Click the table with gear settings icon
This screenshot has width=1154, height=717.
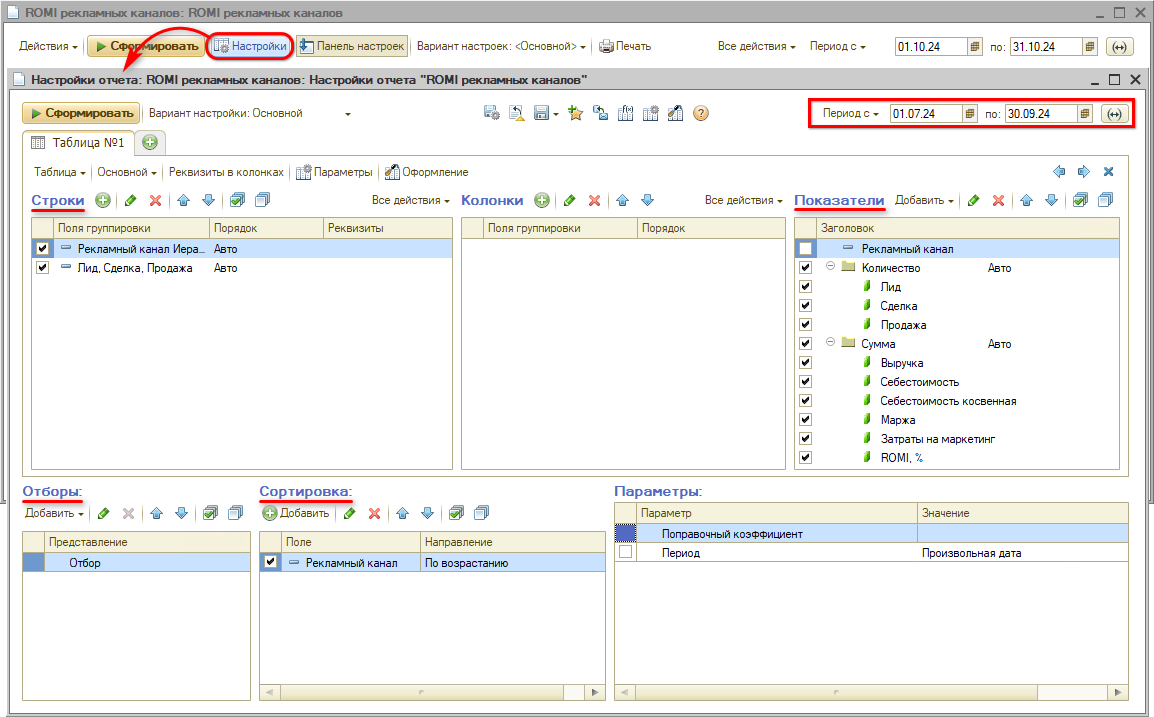tap(651, 113)
